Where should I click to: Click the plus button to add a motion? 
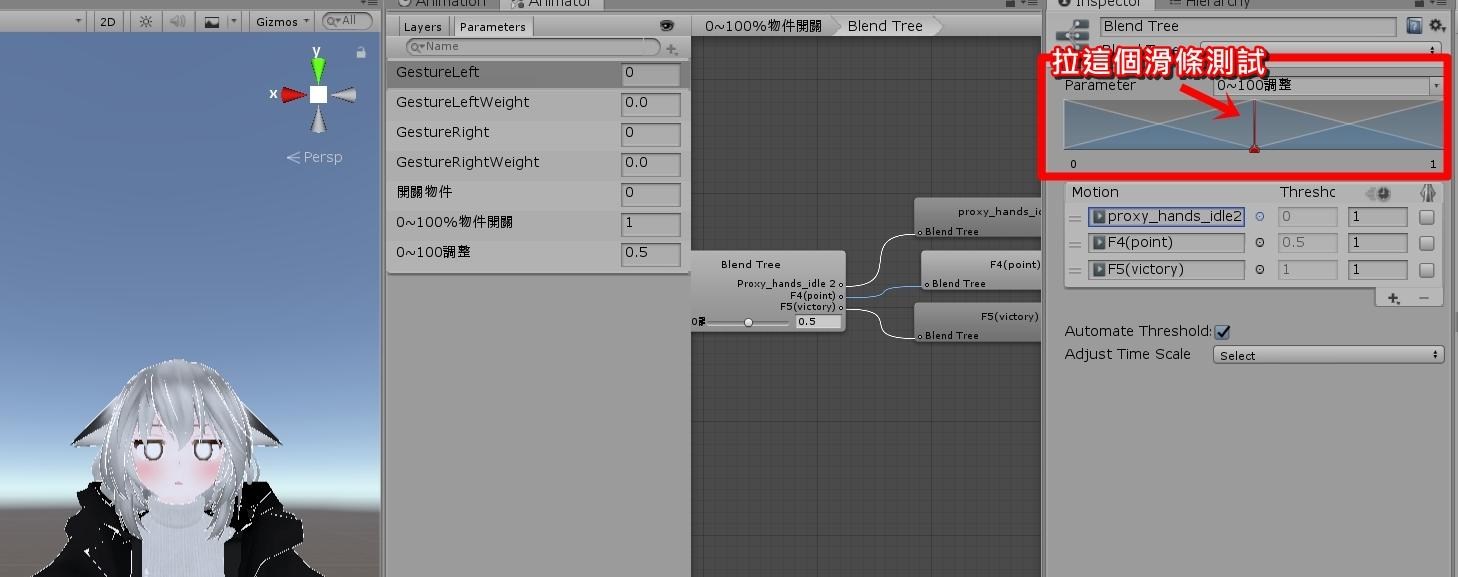(1393, 297)
